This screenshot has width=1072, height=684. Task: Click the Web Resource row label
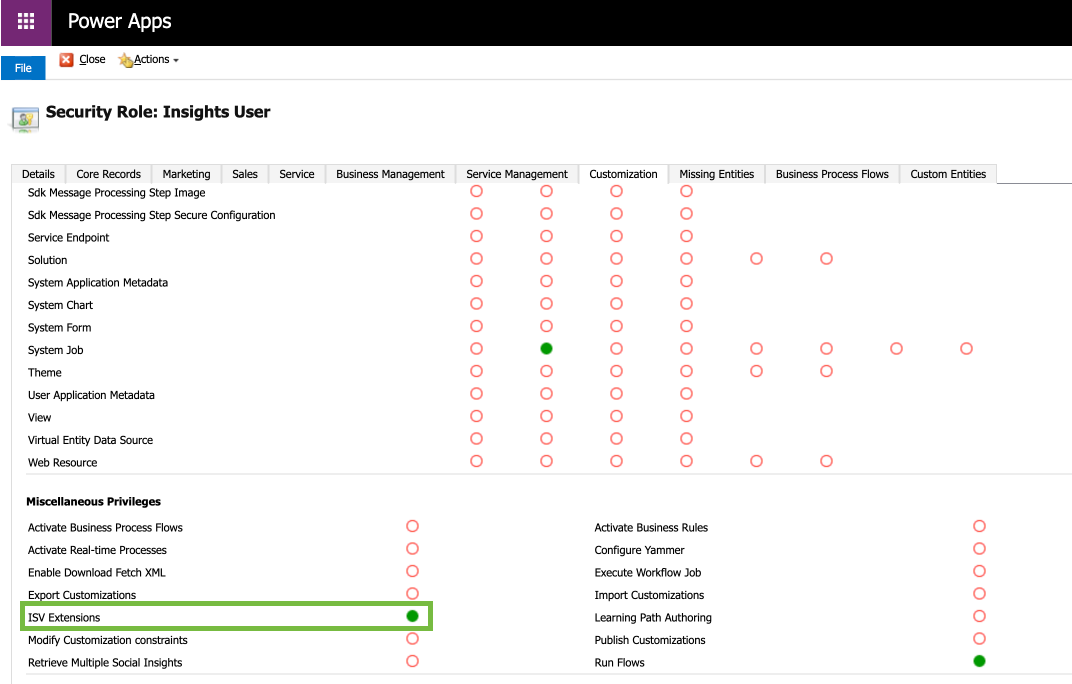62,463
